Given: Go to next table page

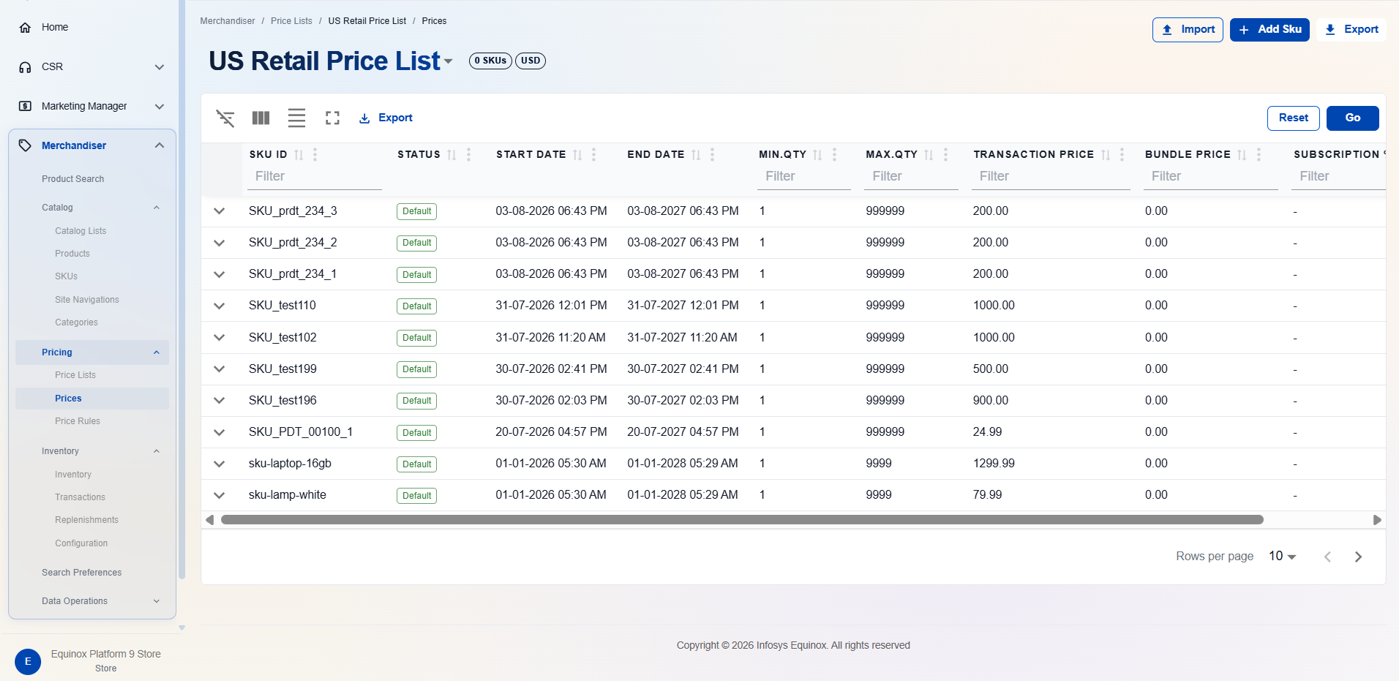Looking at the screenshot, I should coord(1358,557).
